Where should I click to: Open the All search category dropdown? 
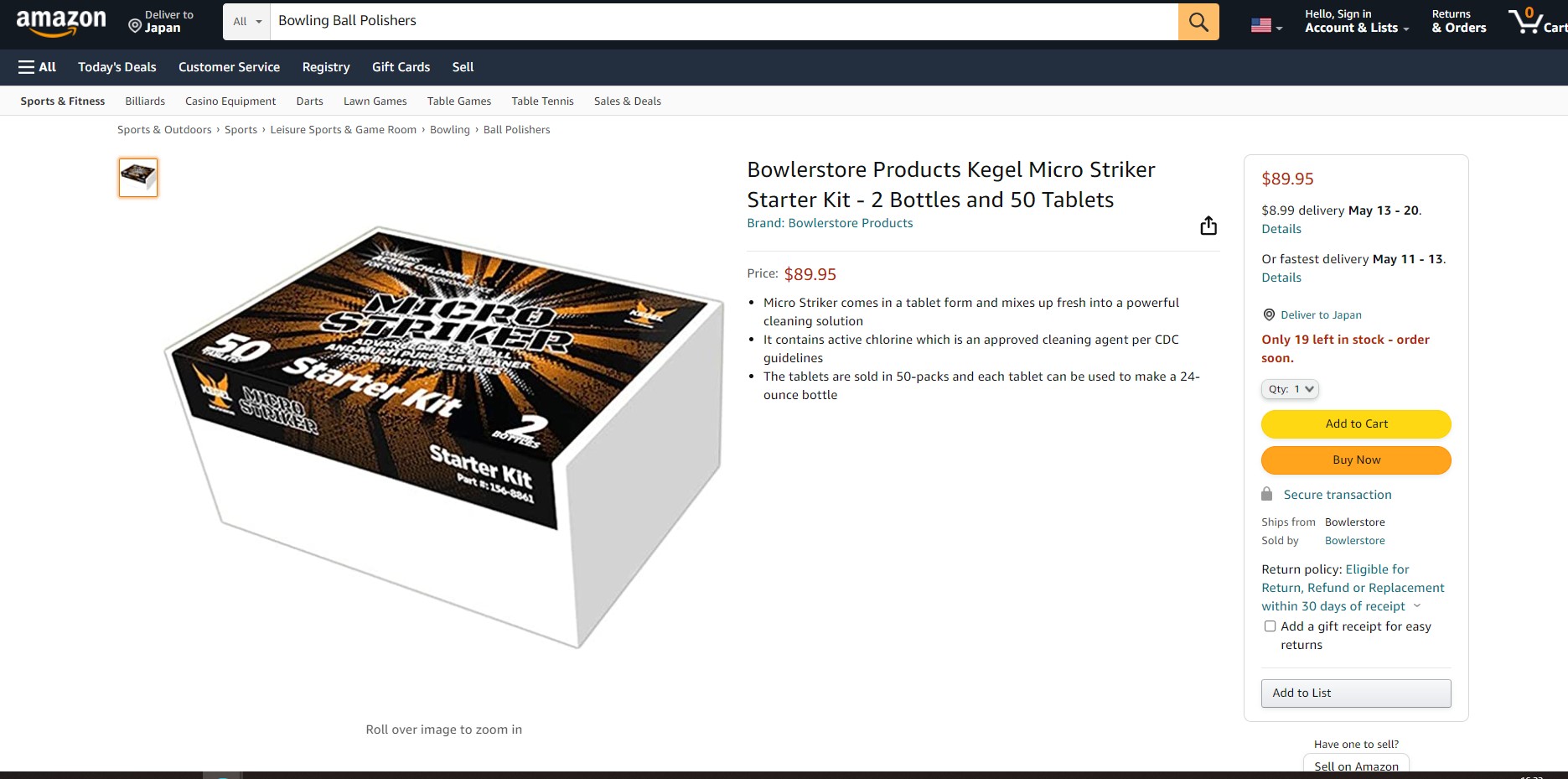click(x=247, y=22)
